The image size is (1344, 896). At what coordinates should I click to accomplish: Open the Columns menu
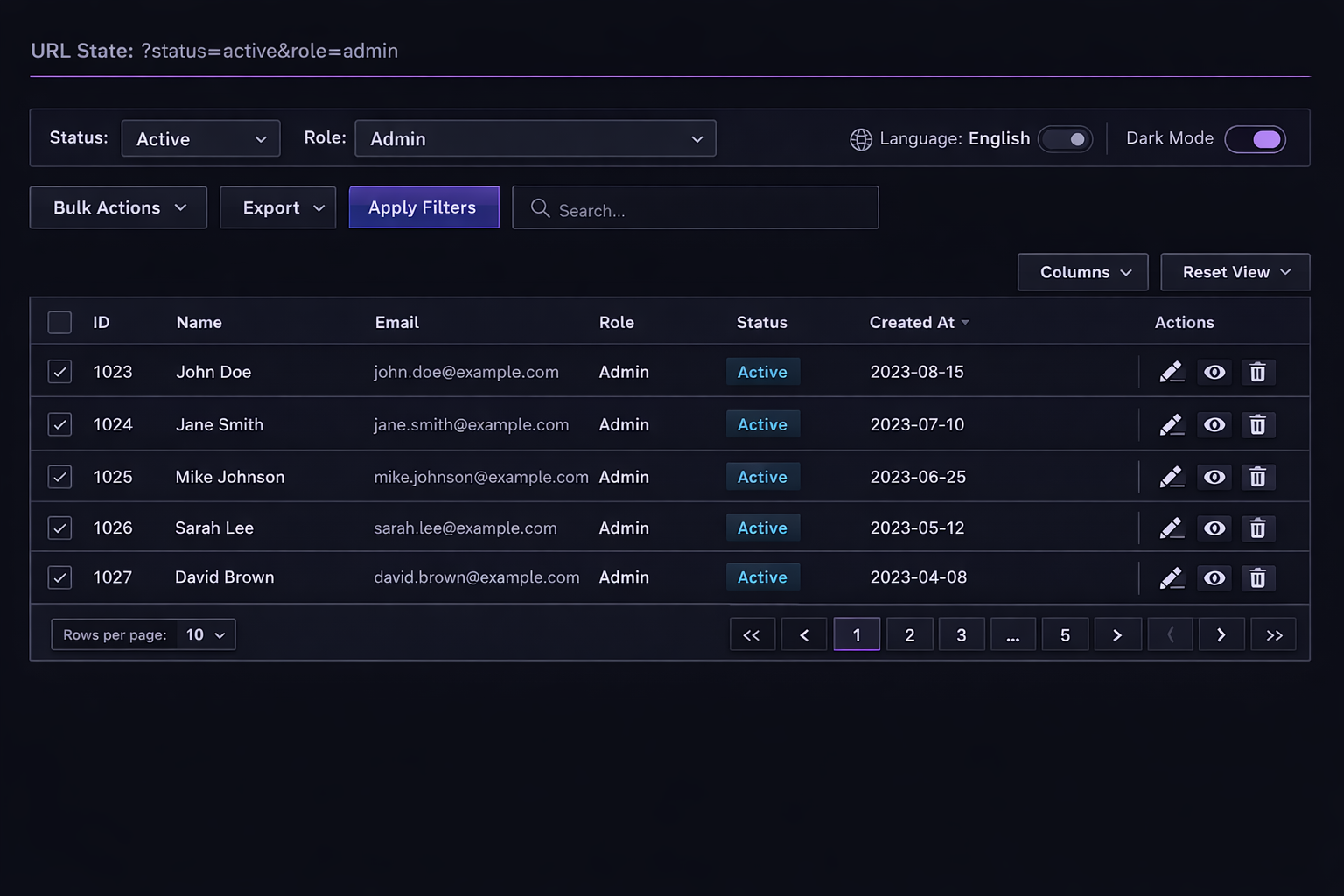(x=1083, y=272)
